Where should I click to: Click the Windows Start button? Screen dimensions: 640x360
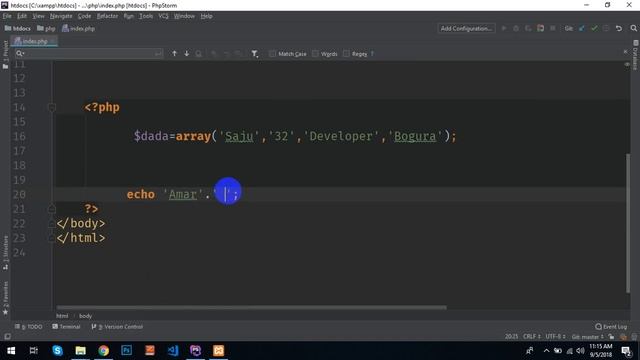click(11, 351)
